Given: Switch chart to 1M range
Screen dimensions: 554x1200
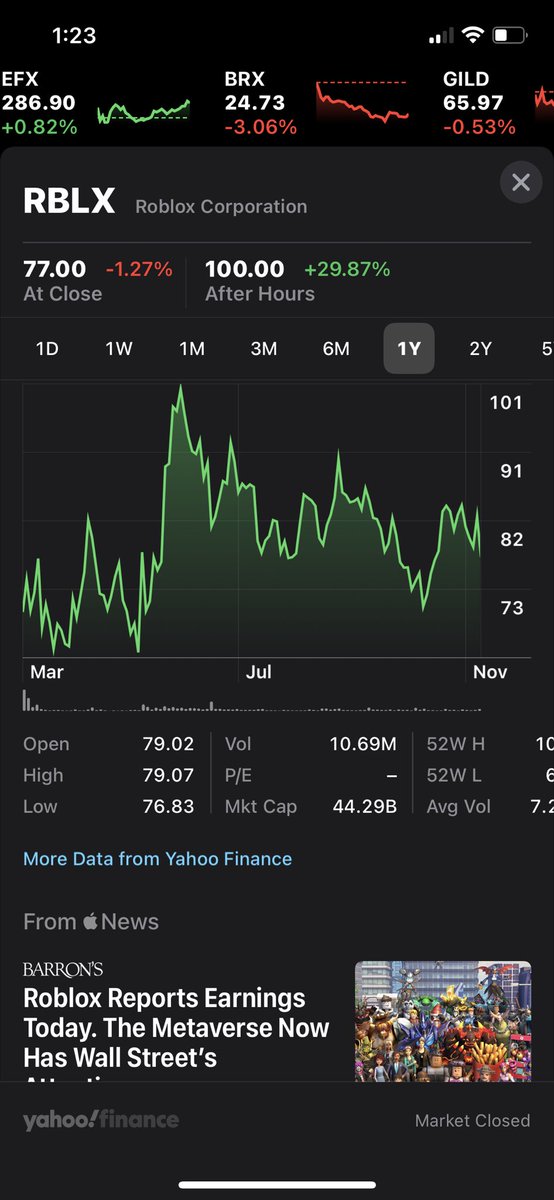Looking at the screenshot, I should (x=191, y=349).
